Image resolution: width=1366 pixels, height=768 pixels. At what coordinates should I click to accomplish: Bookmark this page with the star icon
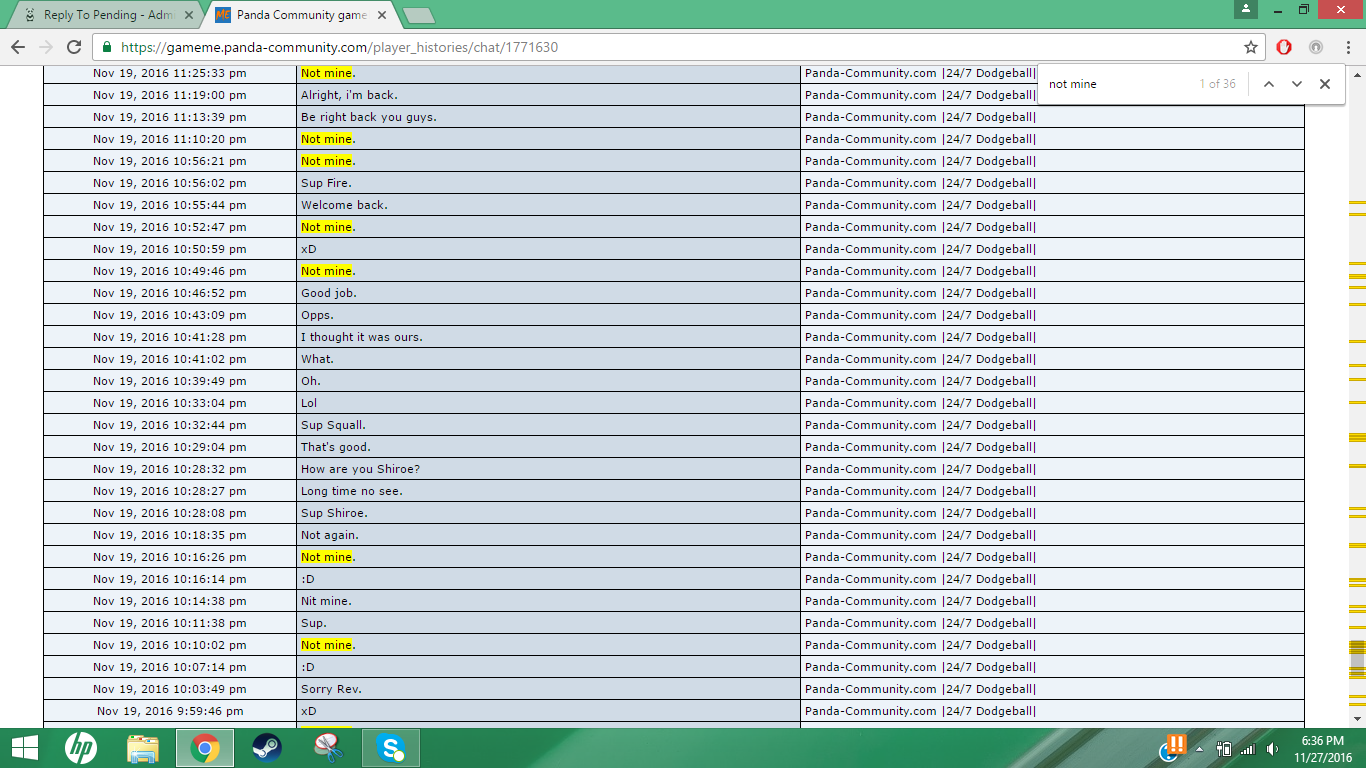point(1251,47)
